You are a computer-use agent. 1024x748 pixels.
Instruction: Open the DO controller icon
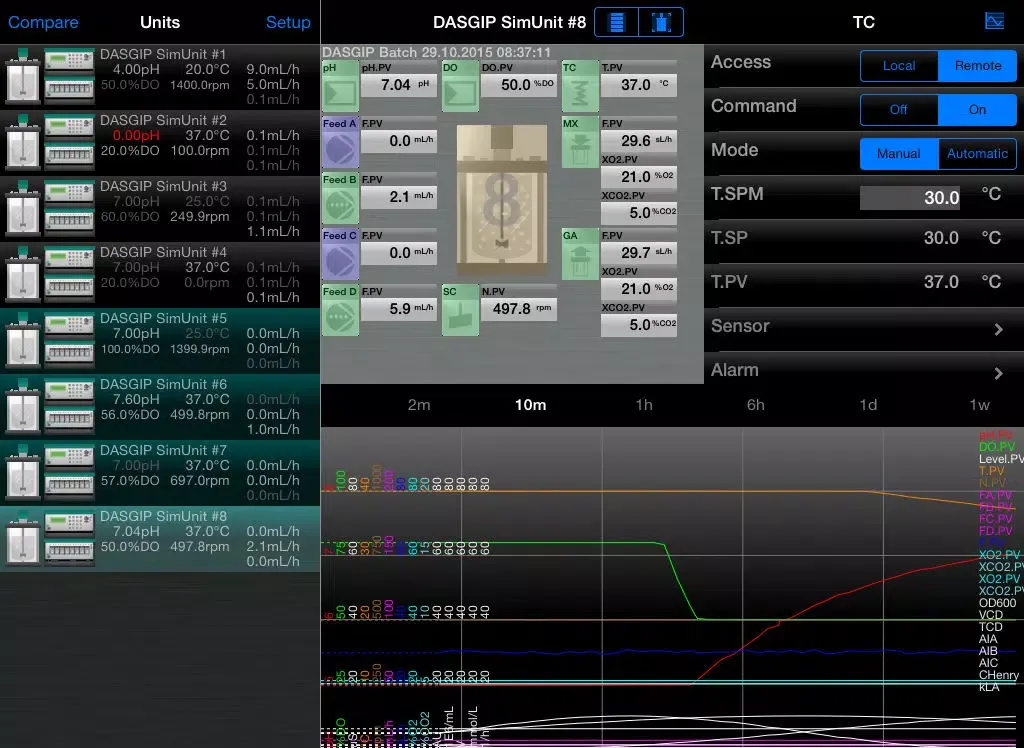click(x=460, y=86)
